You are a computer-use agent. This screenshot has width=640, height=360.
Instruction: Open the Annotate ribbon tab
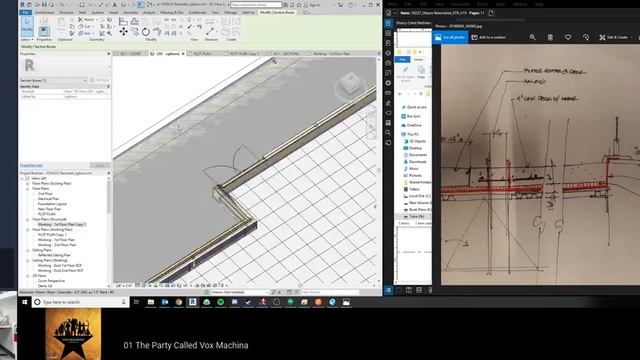click(131, 13)
